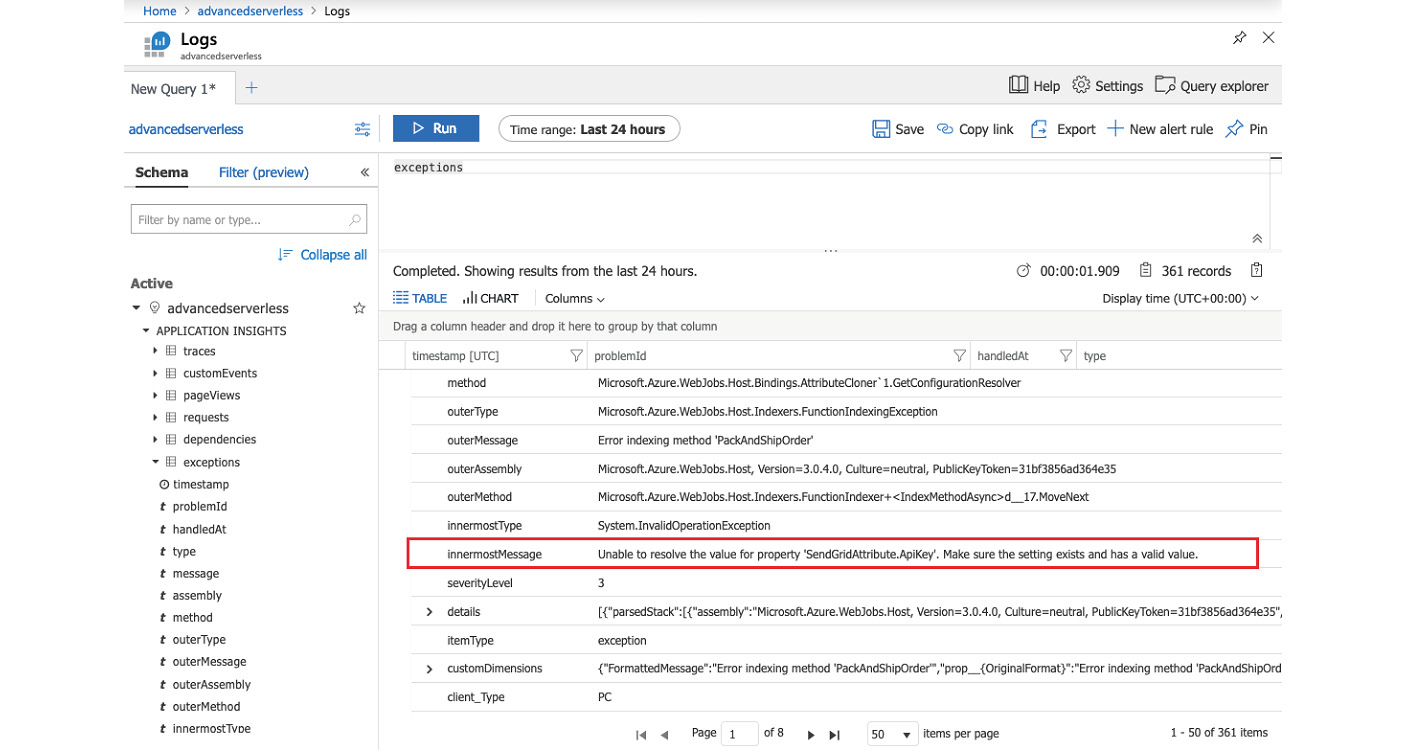Go to first results page
The width and height of the screenshot is (1406, 750).
(x=641, y=735)
